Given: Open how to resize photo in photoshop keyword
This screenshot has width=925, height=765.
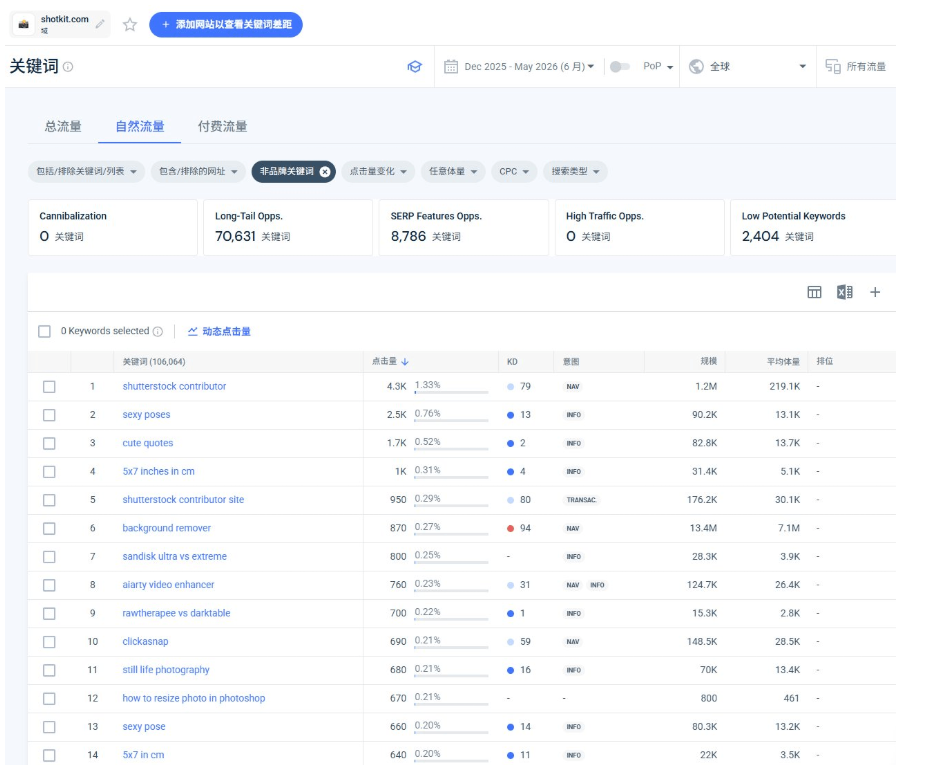Looking at the screenshot, I should 193,698.
